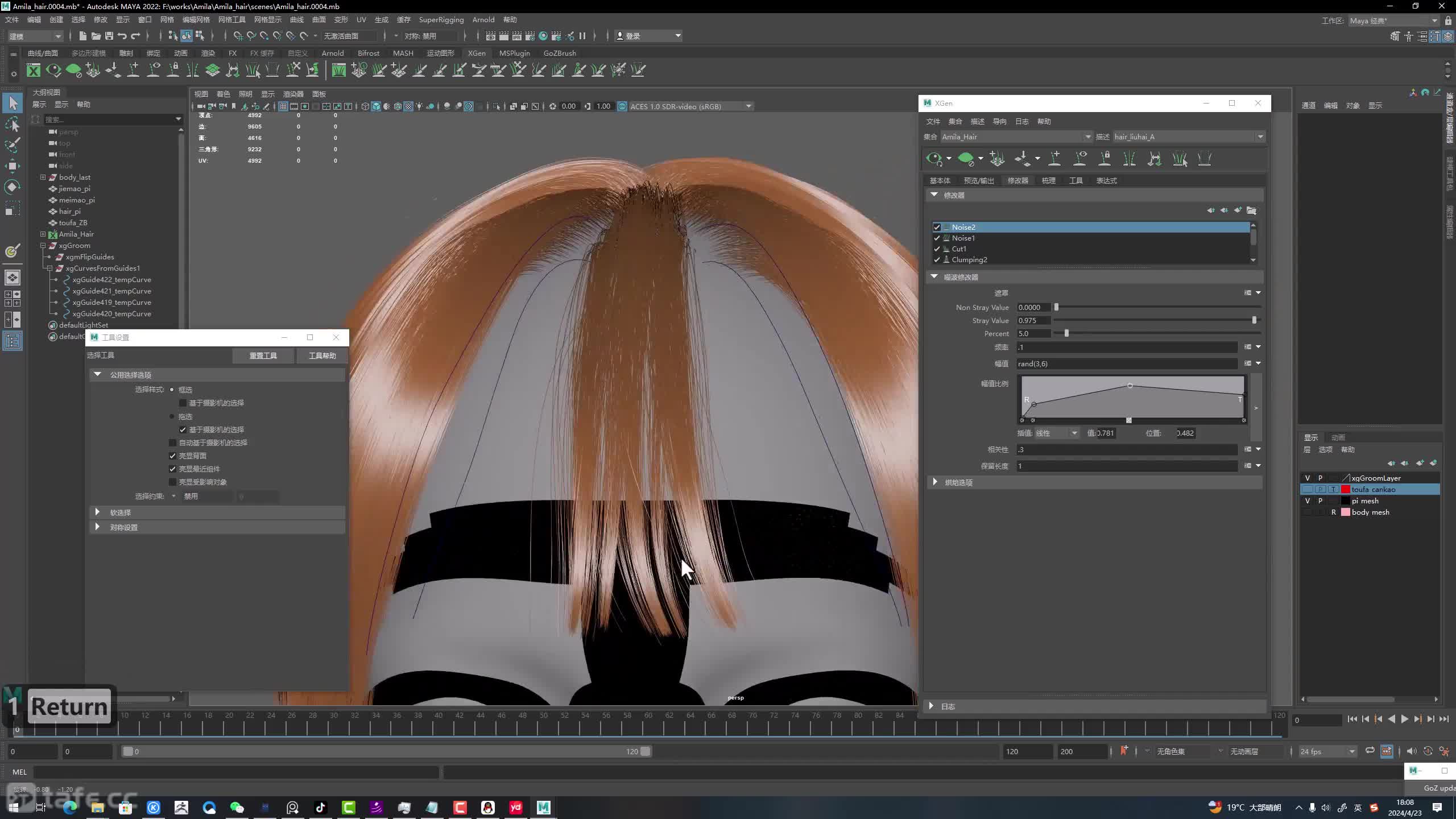Toggle Noise1 modifier checkbox
Screen dimensions: 1456x819
[x=937, y=238]
